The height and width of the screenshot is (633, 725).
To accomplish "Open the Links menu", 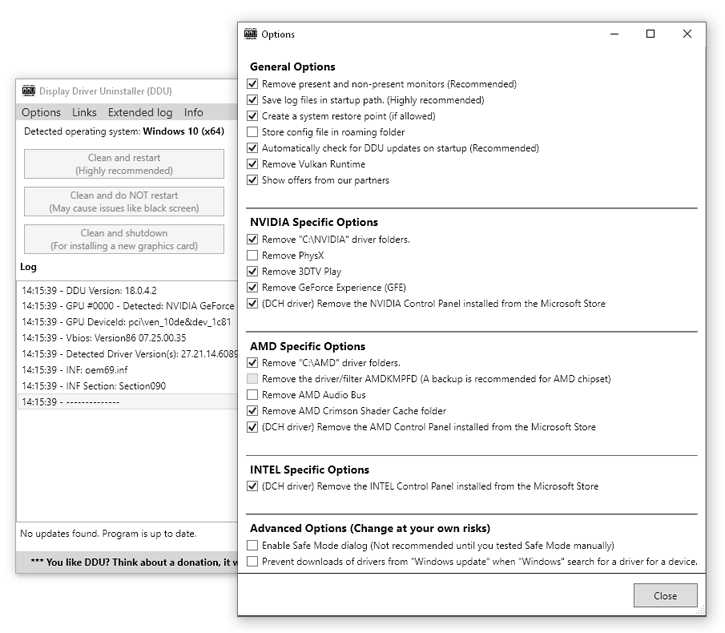I will tap(84, 112).
